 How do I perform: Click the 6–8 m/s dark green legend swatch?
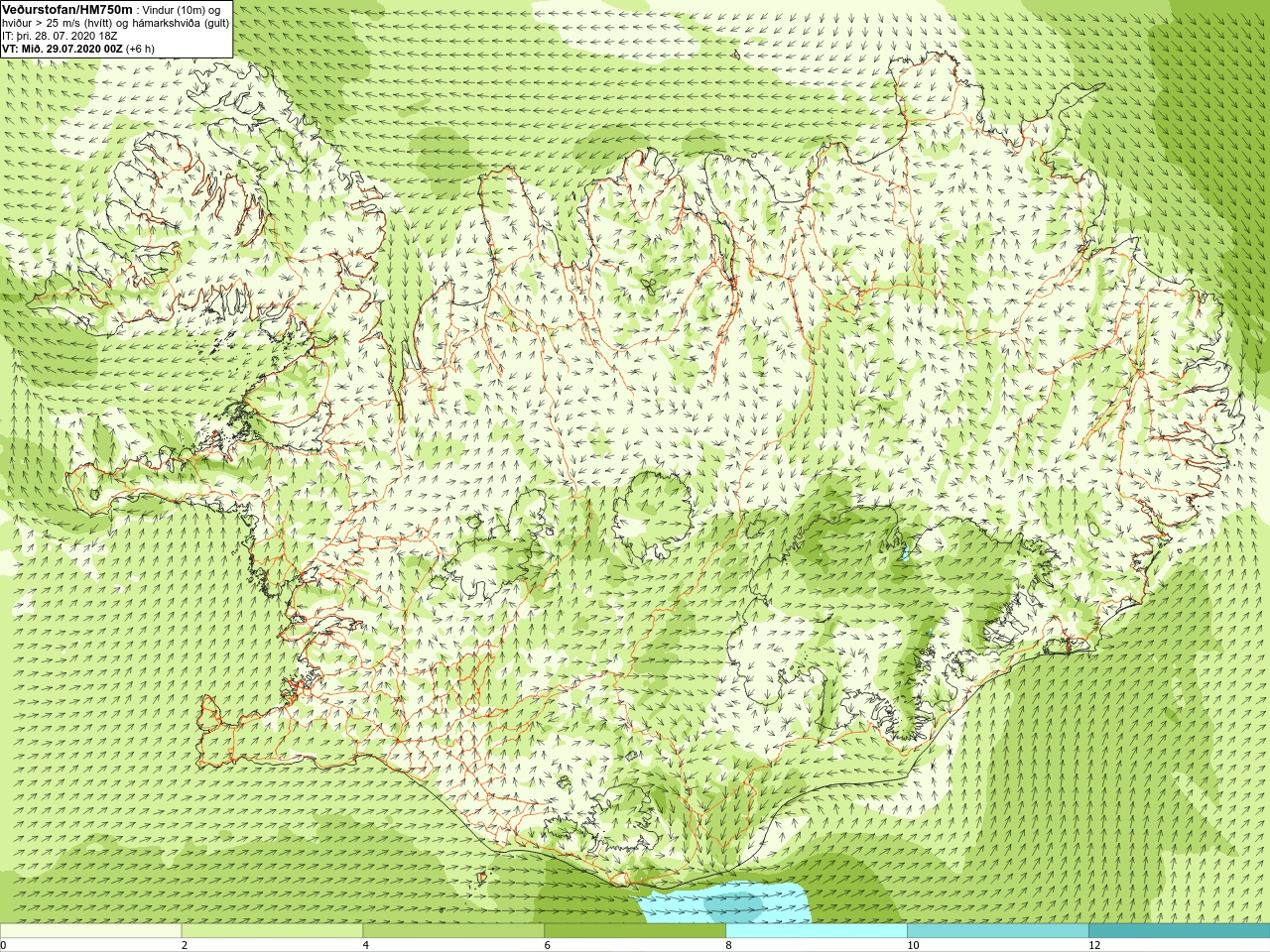click(x=635, y=931)
